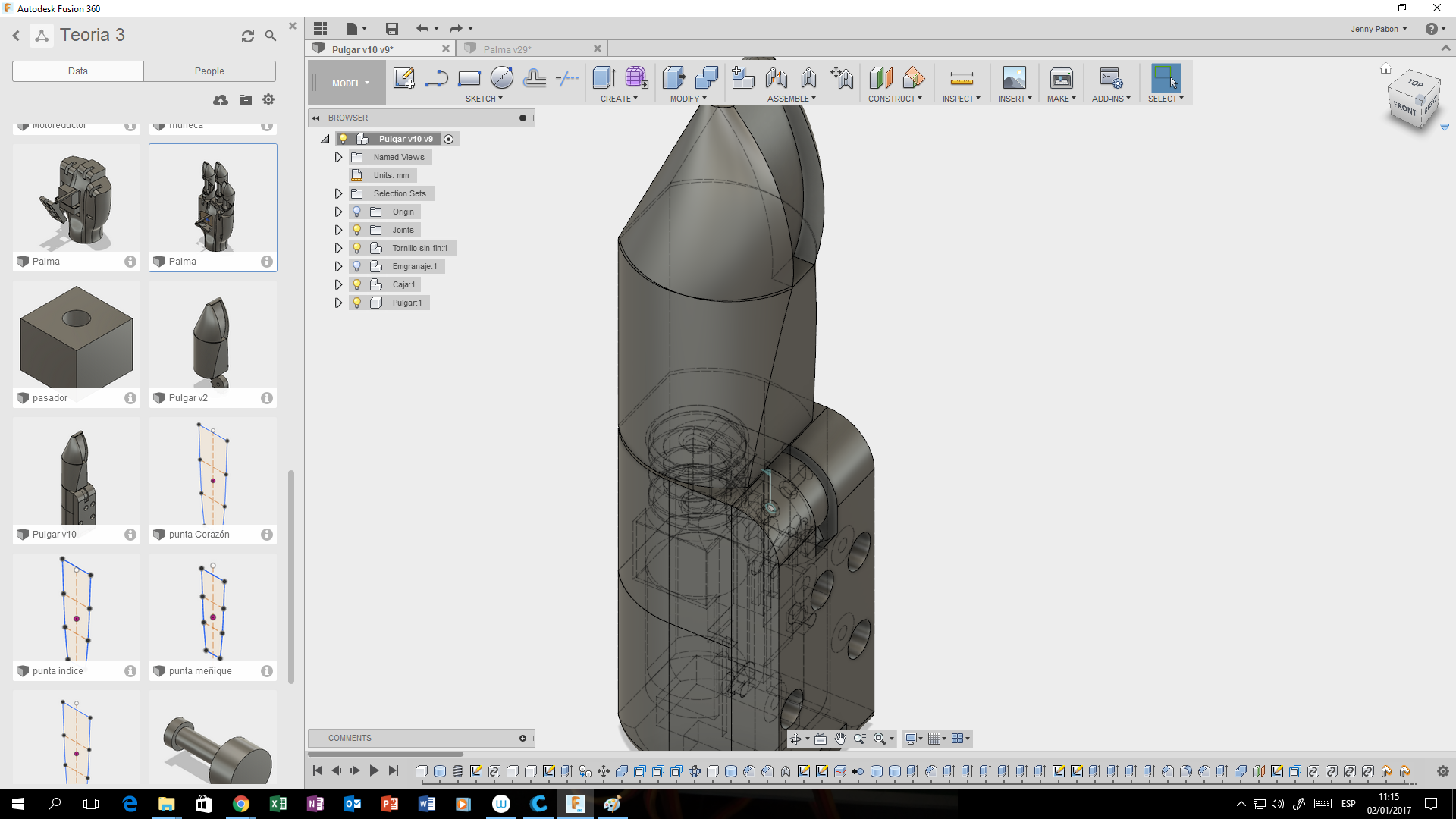Screen dimensions: 1456x819
Task: Expand the Selection Sets folder
Action: [338, 193]
